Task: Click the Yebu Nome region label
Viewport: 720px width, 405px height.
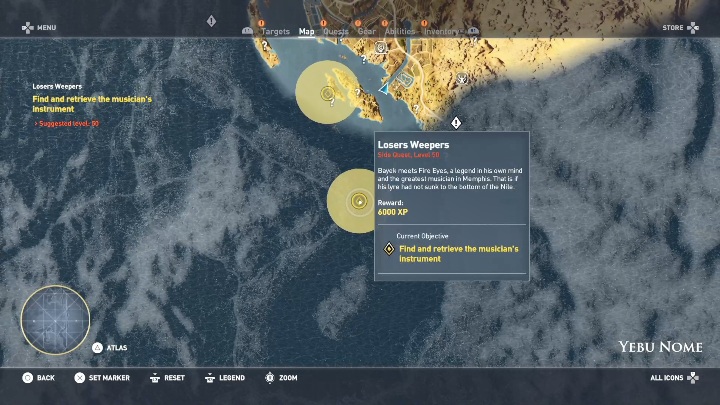Action: [660, 347]
